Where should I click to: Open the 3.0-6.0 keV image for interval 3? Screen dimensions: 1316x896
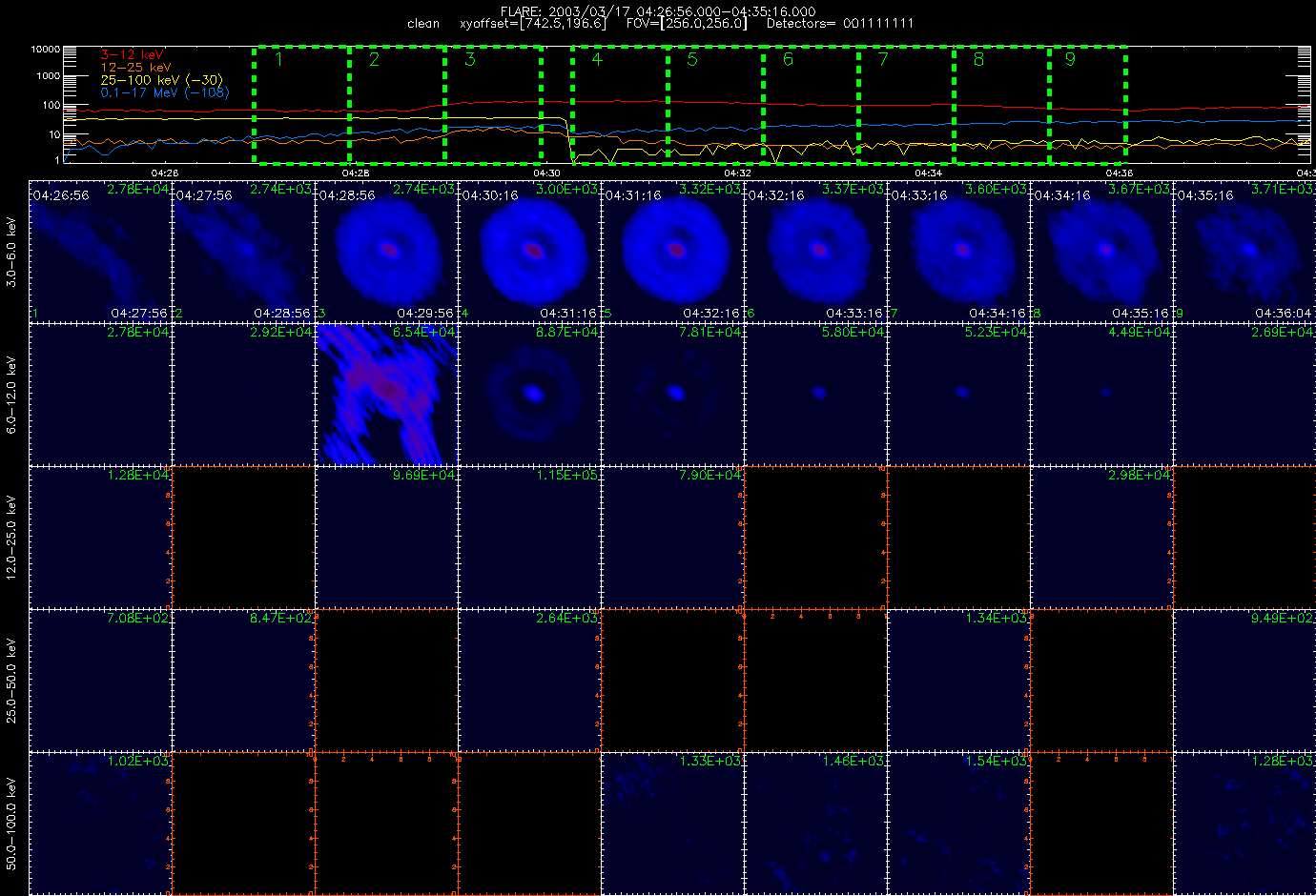[x=386, y=252]
